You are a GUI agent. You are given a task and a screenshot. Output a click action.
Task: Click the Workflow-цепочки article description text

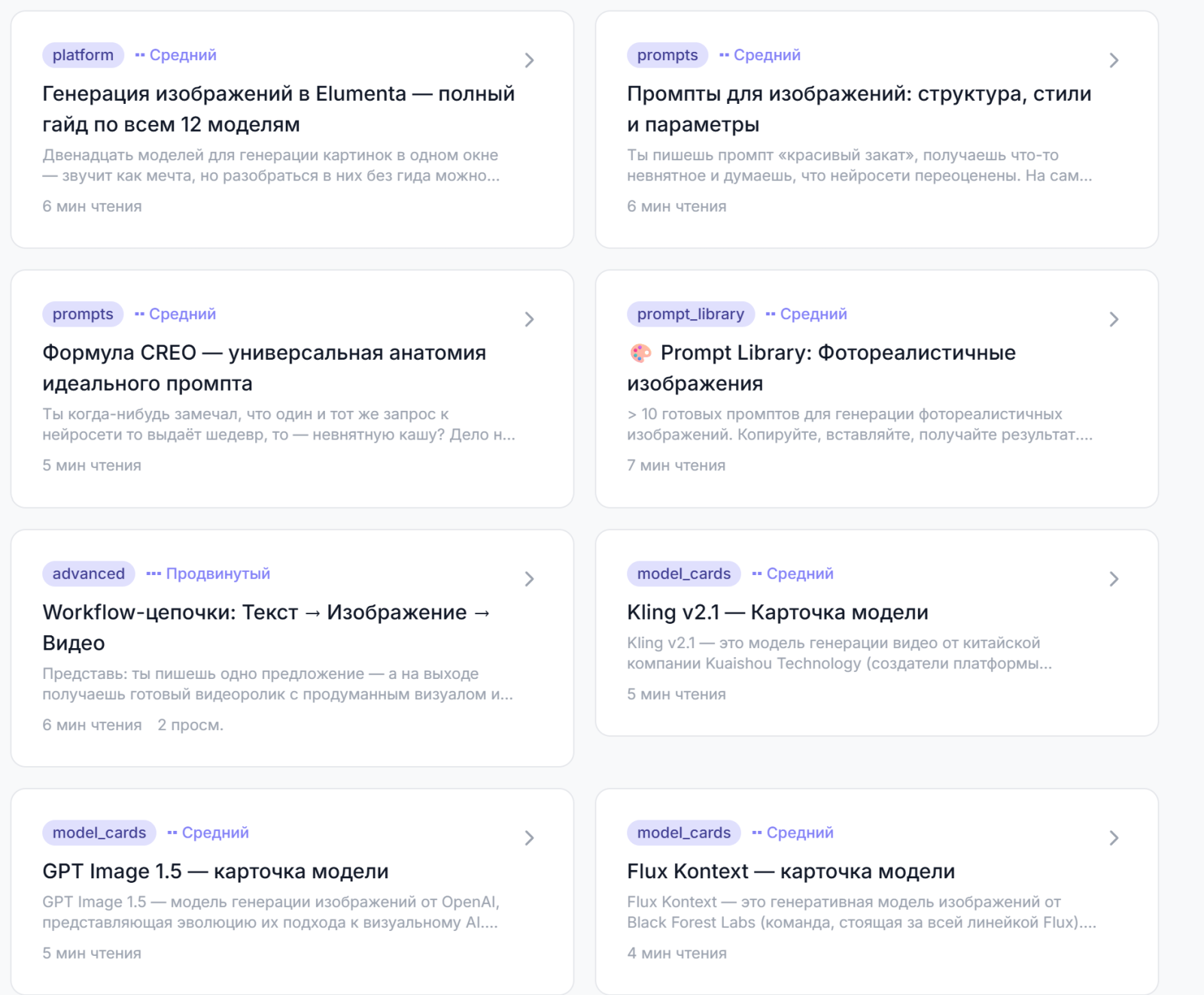tap(278, 684)
